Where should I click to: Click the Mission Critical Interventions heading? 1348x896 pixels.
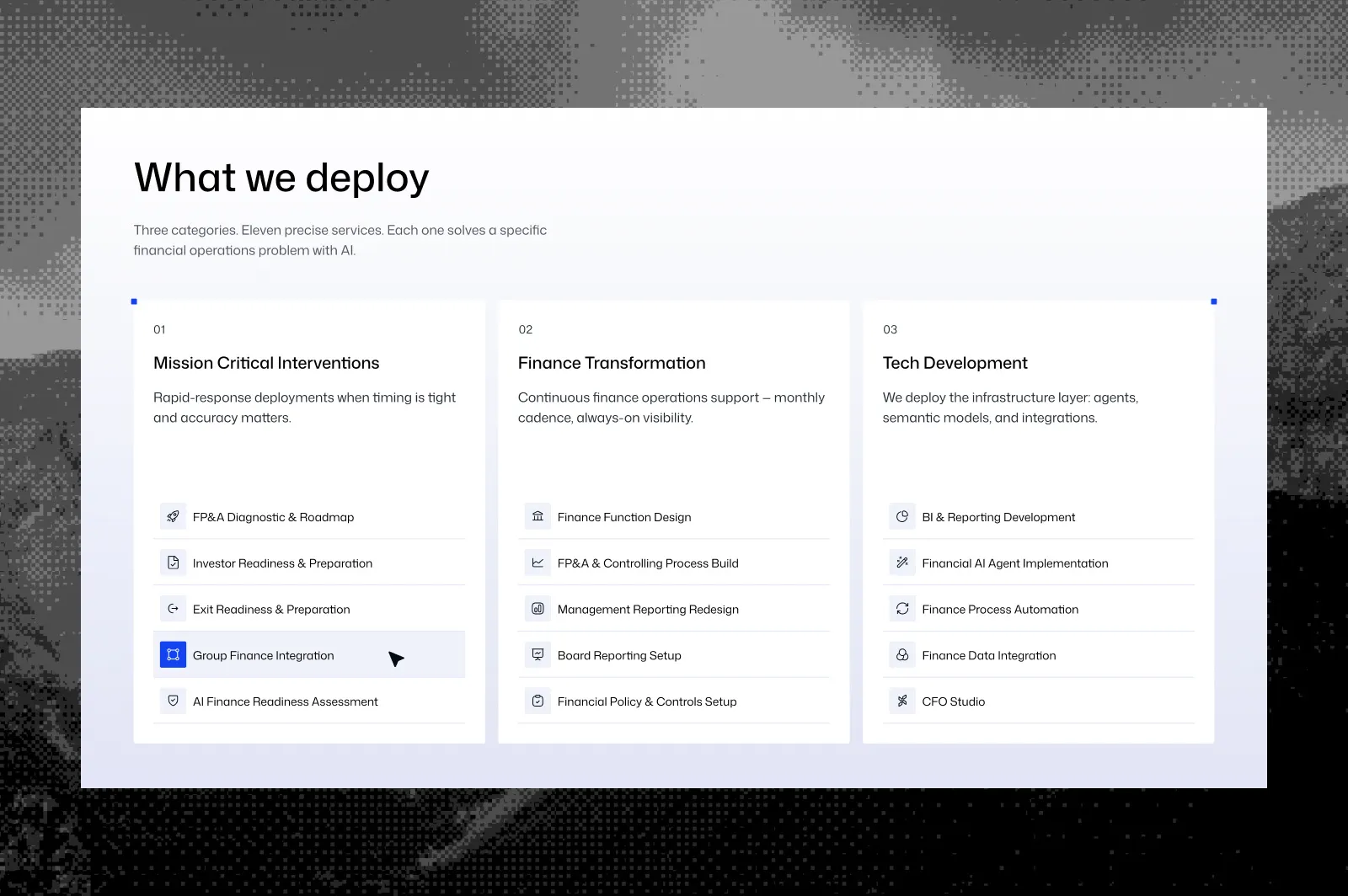(x=266, y=363)
